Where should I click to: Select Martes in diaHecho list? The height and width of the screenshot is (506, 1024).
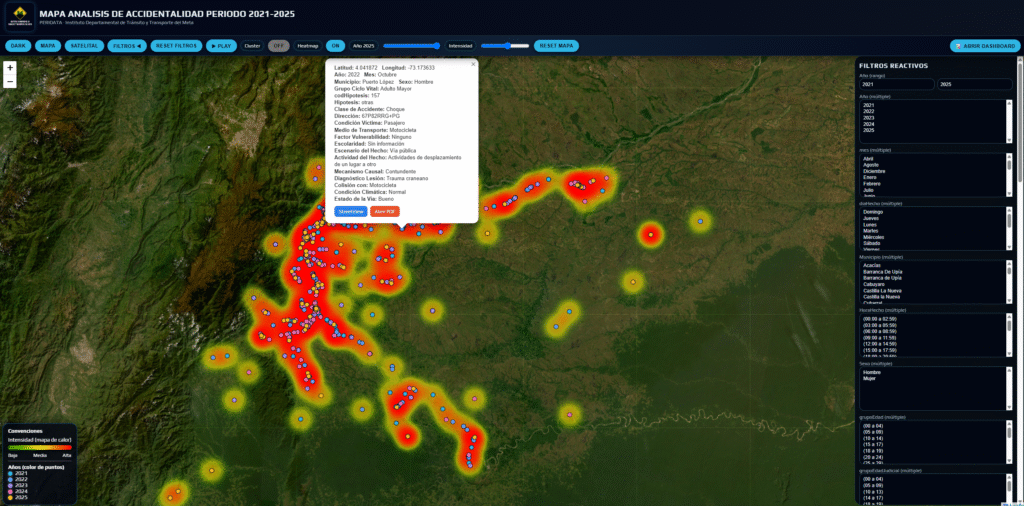pyautogui.click(x=933, y=231)
